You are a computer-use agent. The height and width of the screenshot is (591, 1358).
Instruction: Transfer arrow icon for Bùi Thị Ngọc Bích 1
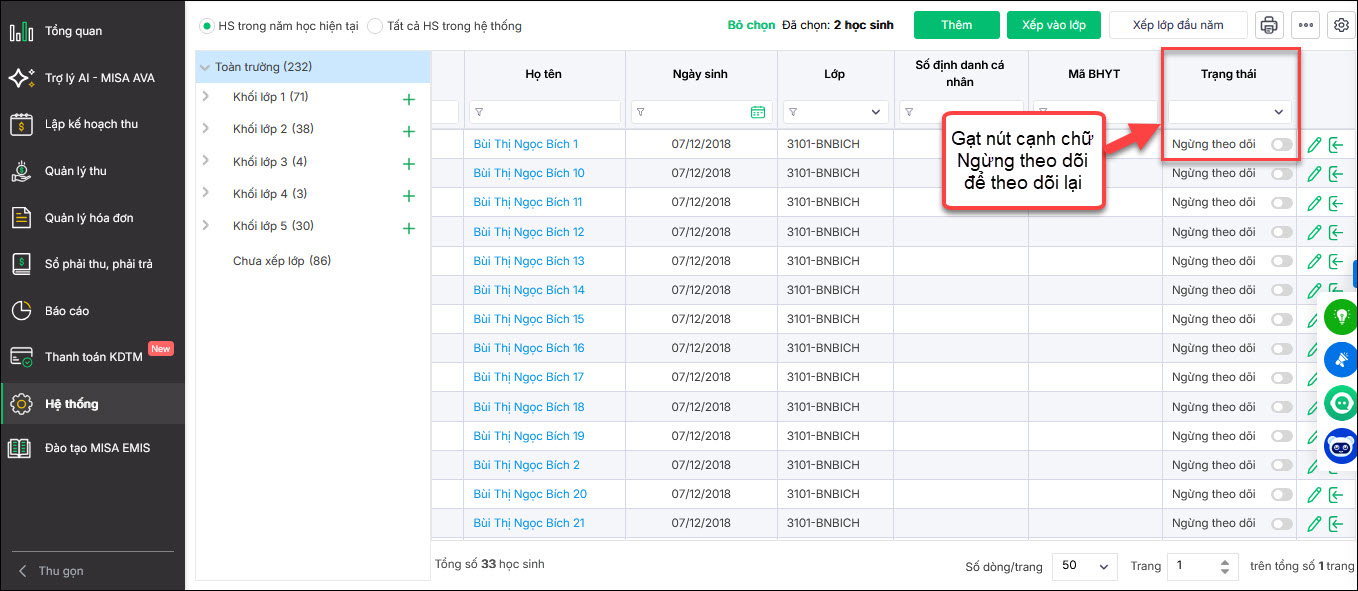coord(1336,145)
